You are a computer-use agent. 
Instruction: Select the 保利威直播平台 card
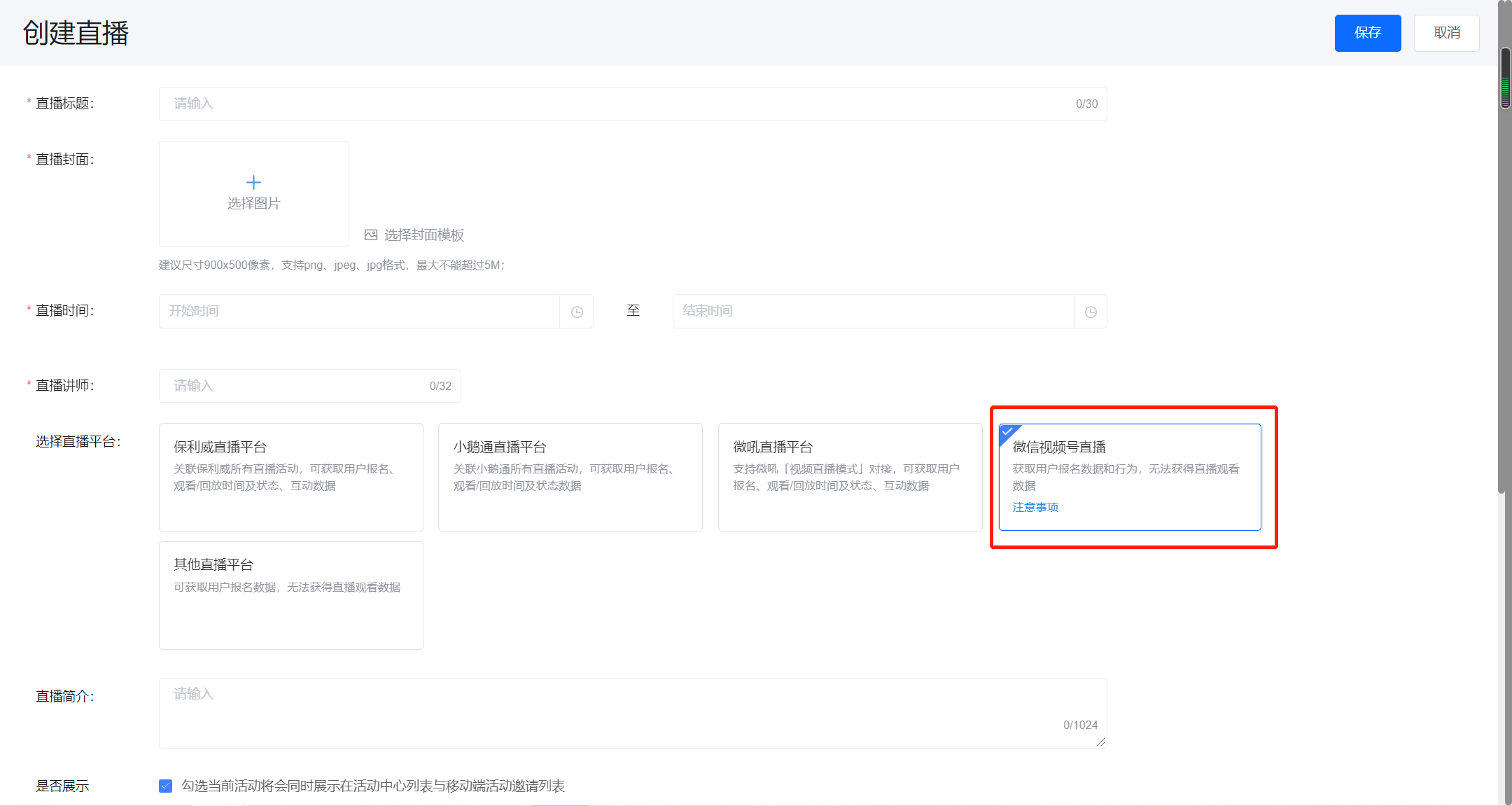[x=290, y=477]
